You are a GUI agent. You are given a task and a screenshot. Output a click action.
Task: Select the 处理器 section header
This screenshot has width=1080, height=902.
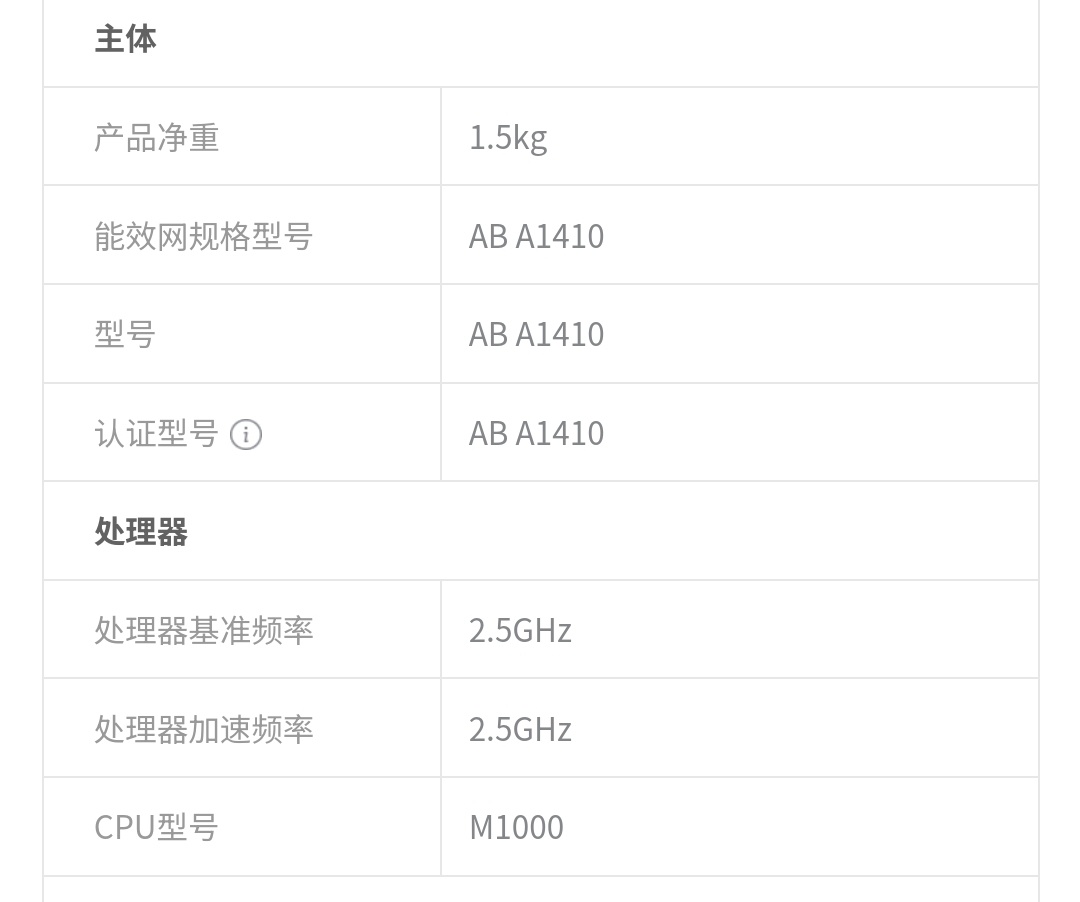(x=141, y=532)
